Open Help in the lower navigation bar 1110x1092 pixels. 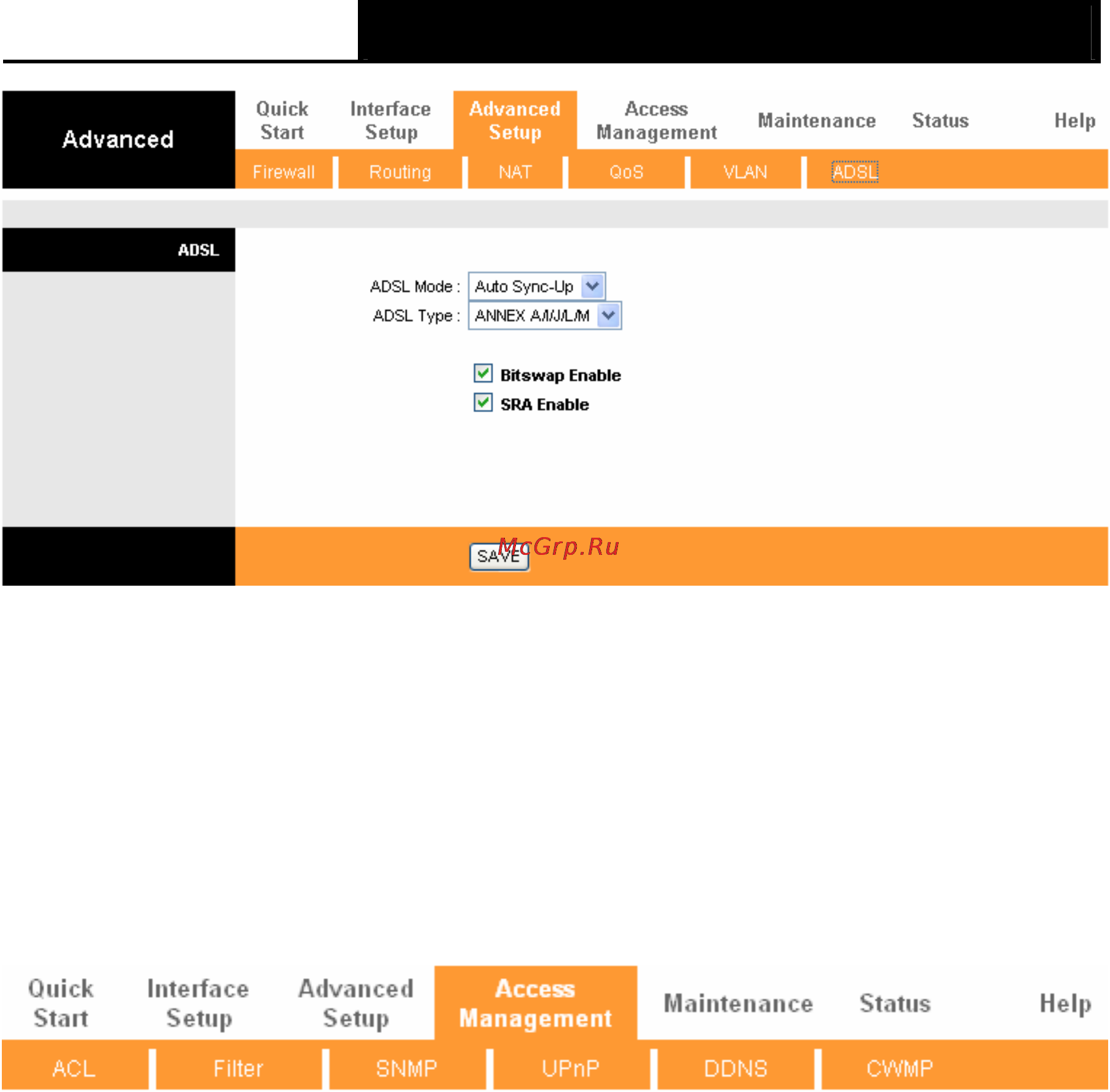(1066, 1003)
